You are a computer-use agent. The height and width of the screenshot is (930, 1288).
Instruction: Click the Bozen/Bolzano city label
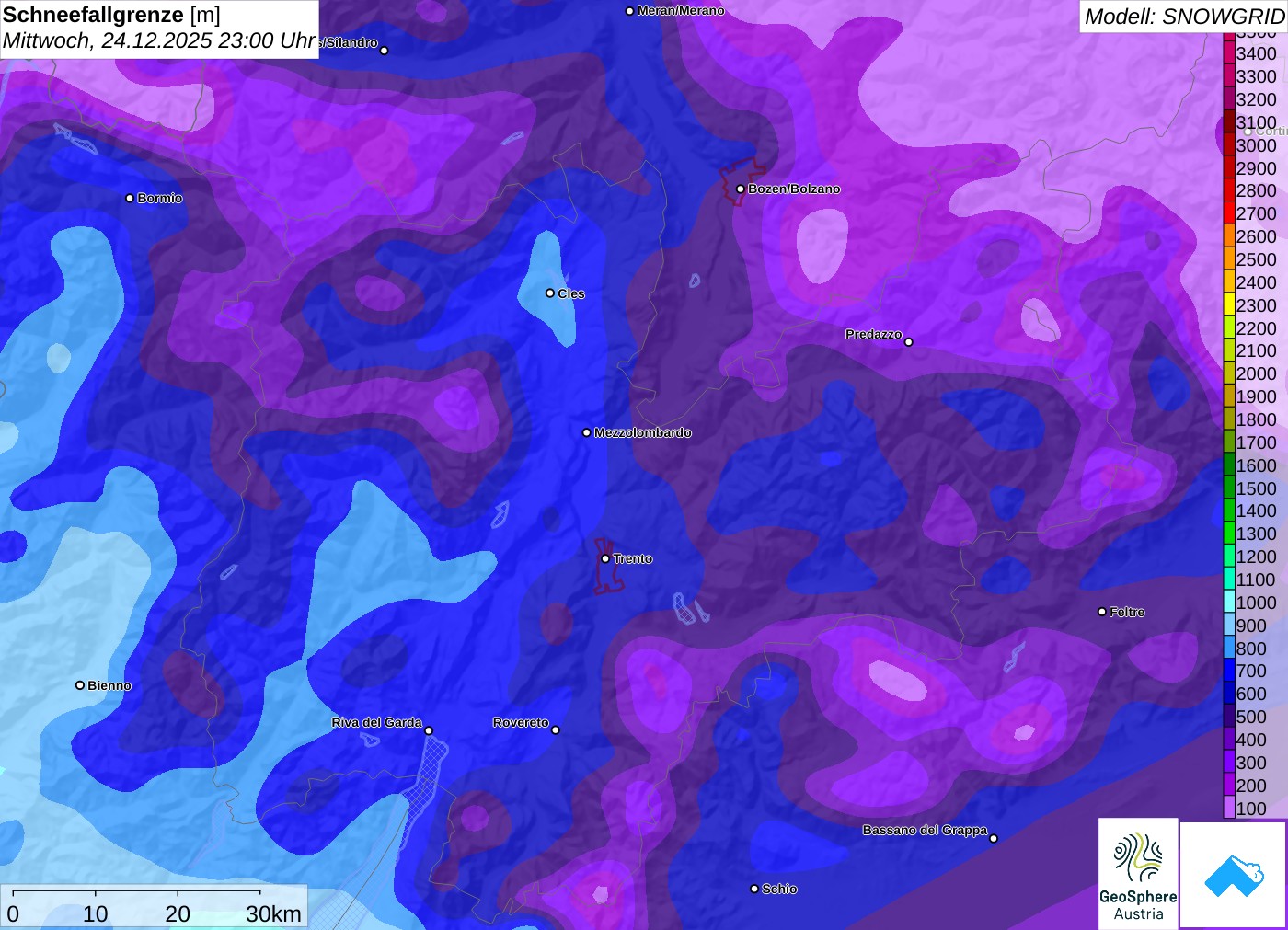tap(794, 189)
